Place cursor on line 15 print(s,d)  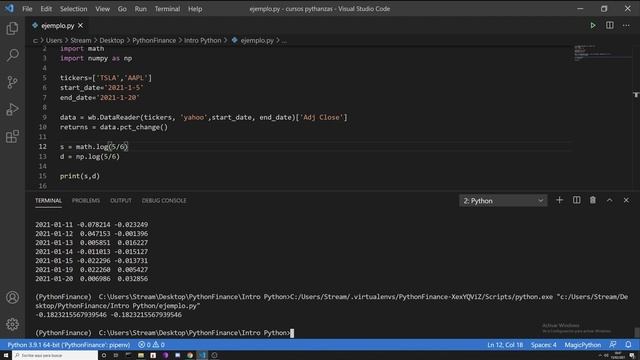click(80, 176)
